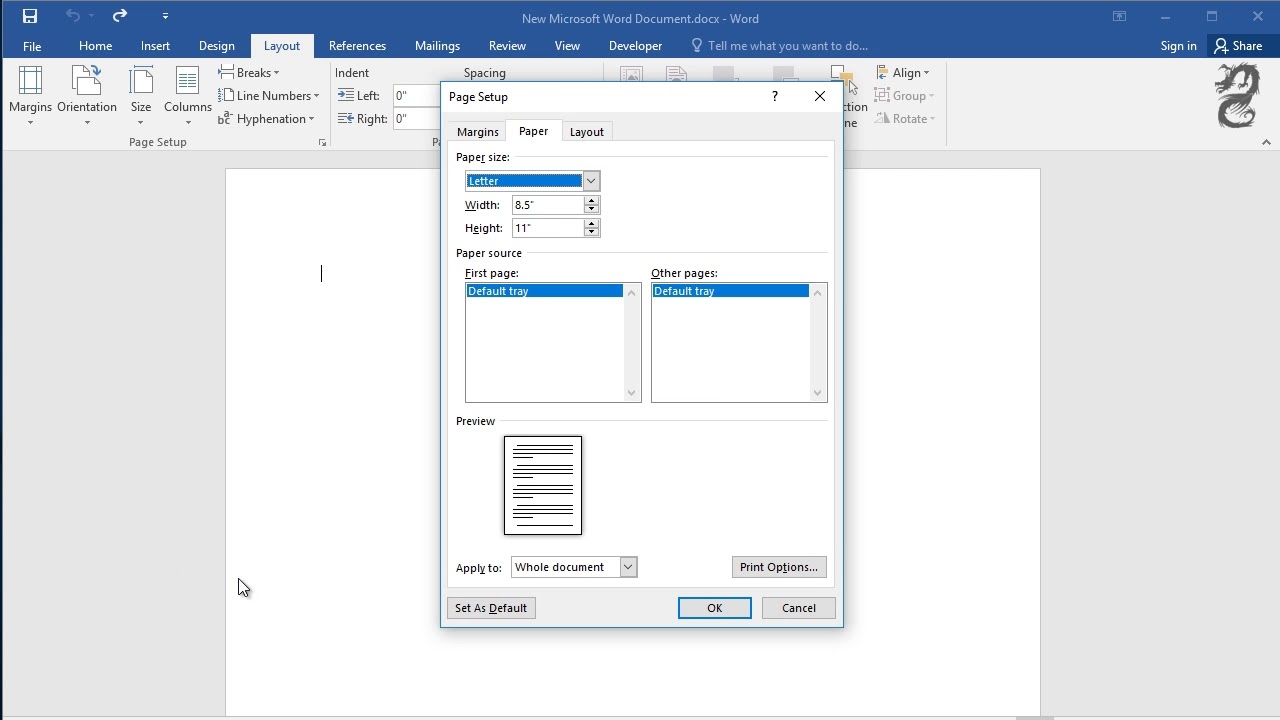This screenshot has width=1280, height=720.
Task: Open the Breaks dropdown
Action: 249,72
